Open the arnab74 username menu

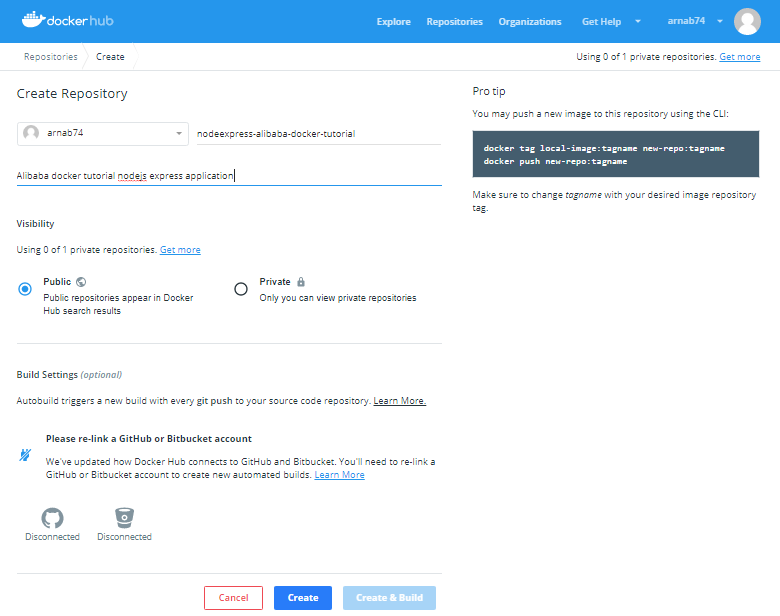(x=686, y=21)
